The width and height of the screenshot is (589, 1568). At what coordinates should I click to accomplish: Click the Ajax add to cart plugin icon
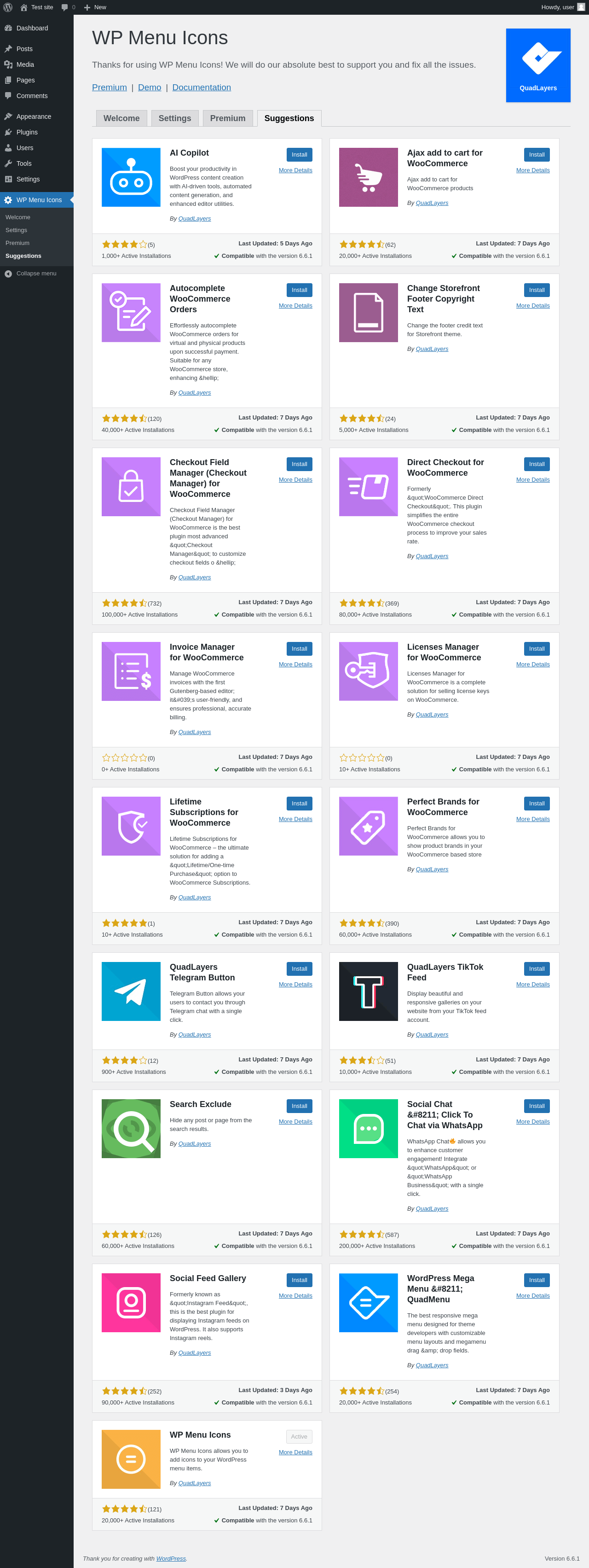pos(368,177)
